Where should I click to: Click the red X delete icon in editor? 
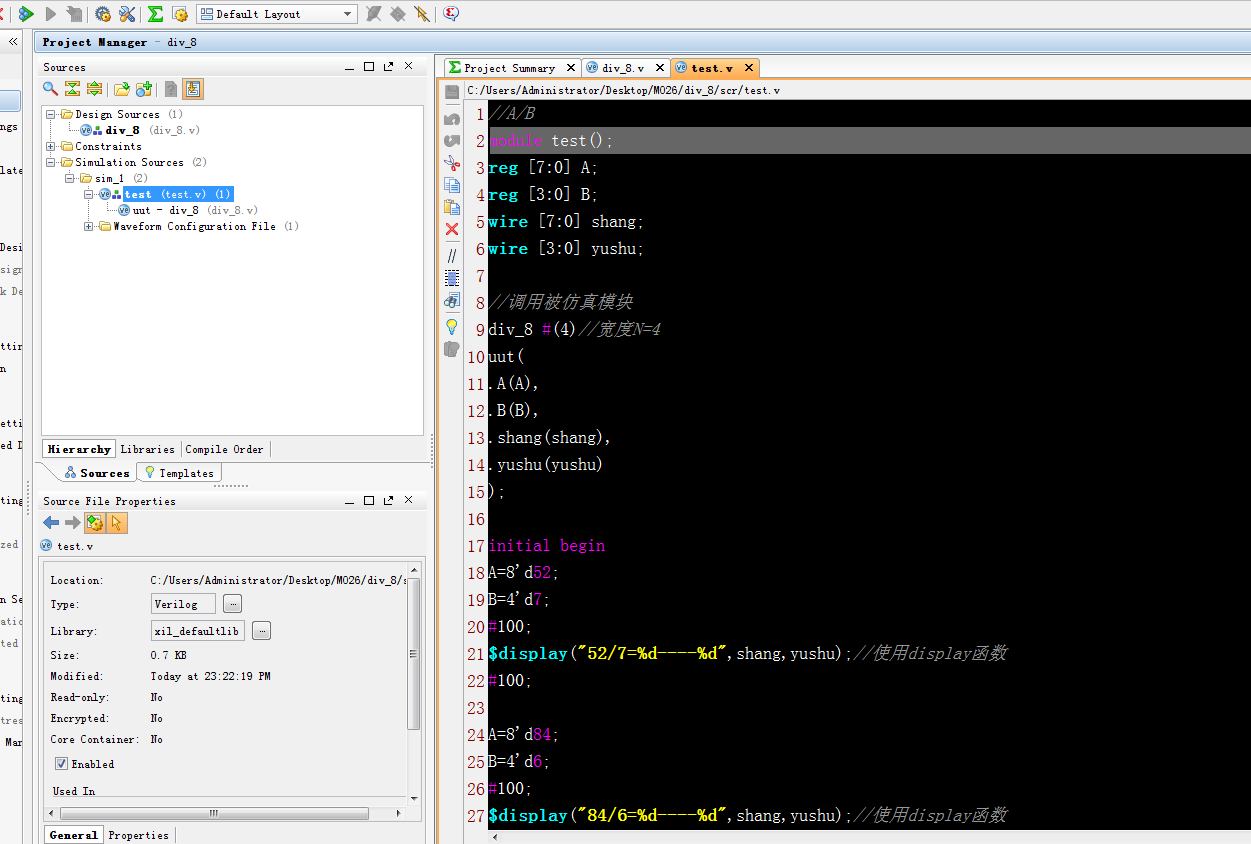click(x=452, y=229)
